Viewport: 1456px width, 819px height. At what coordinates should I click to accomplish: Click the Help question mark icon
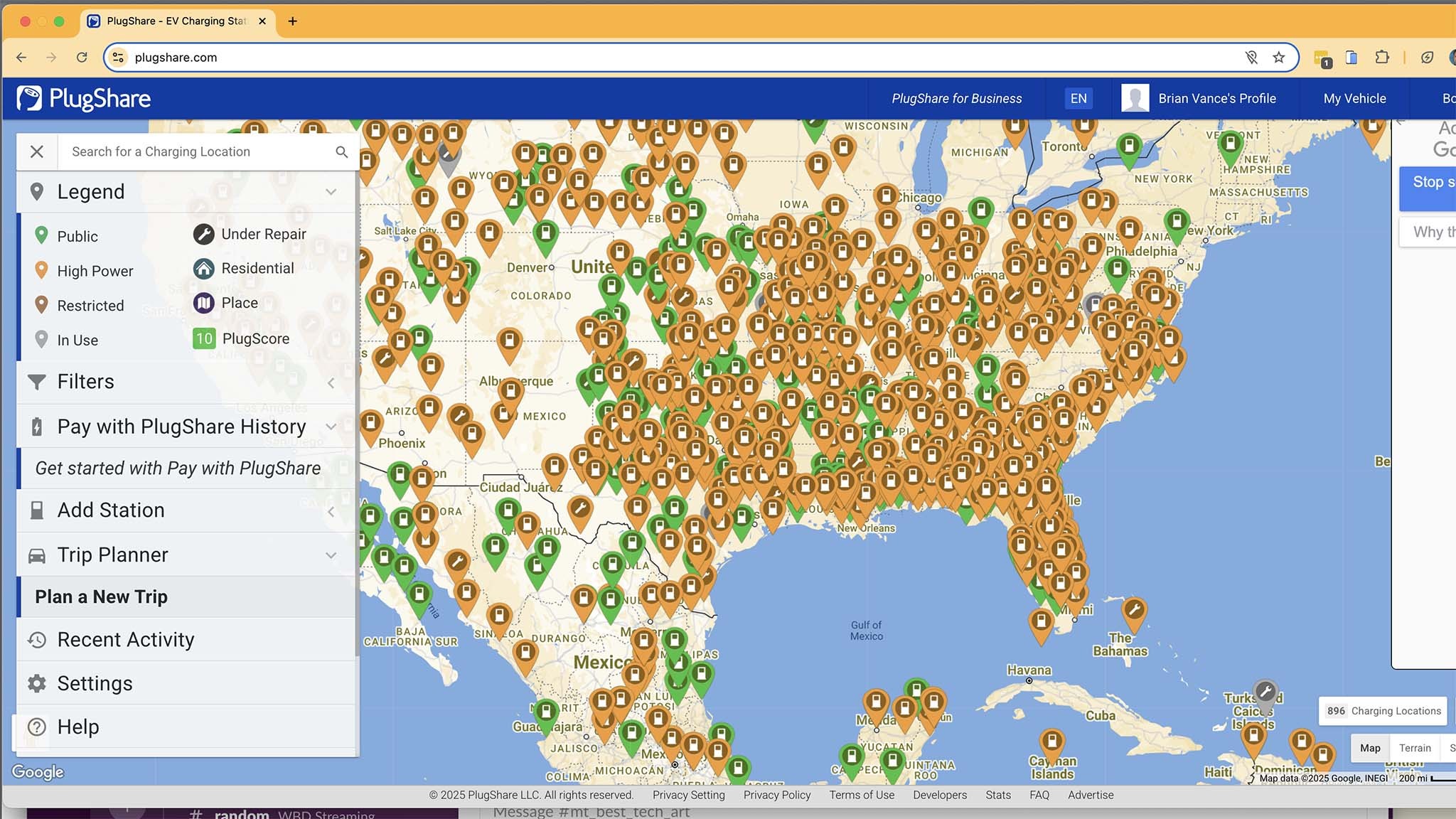point(37,727)
